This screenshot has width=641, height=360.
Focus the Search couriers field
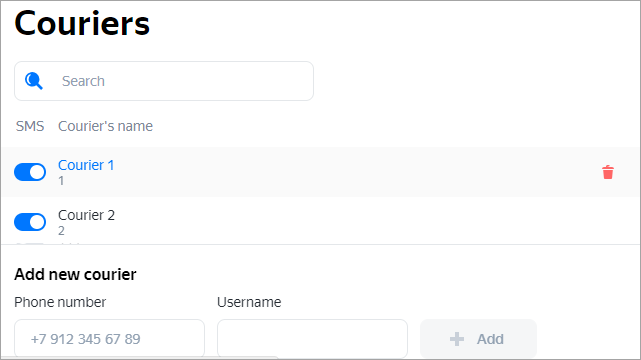coord(164,81)
